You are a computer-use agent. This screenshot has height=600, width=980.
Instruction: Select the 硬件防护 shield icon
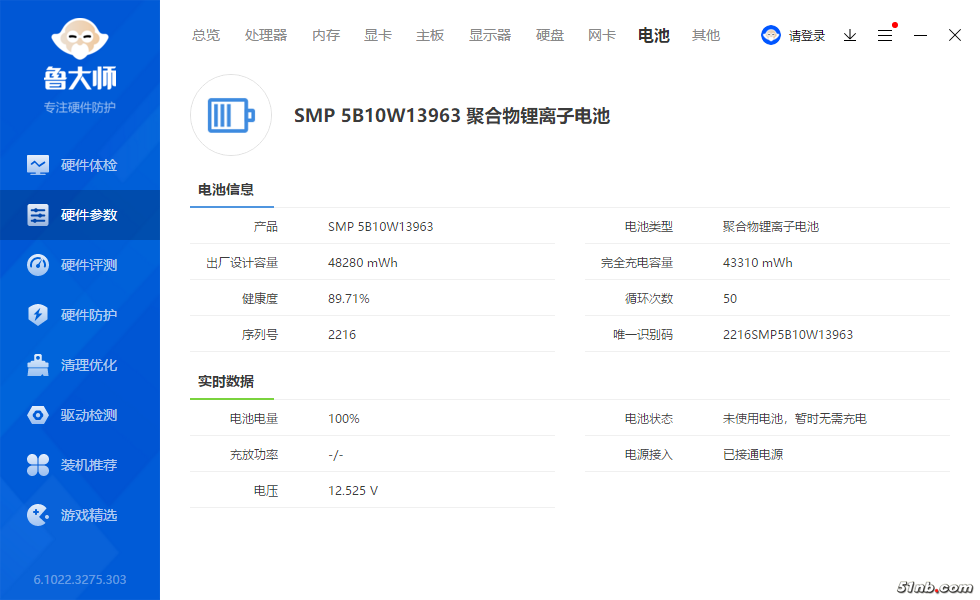[x=38, y=315]
